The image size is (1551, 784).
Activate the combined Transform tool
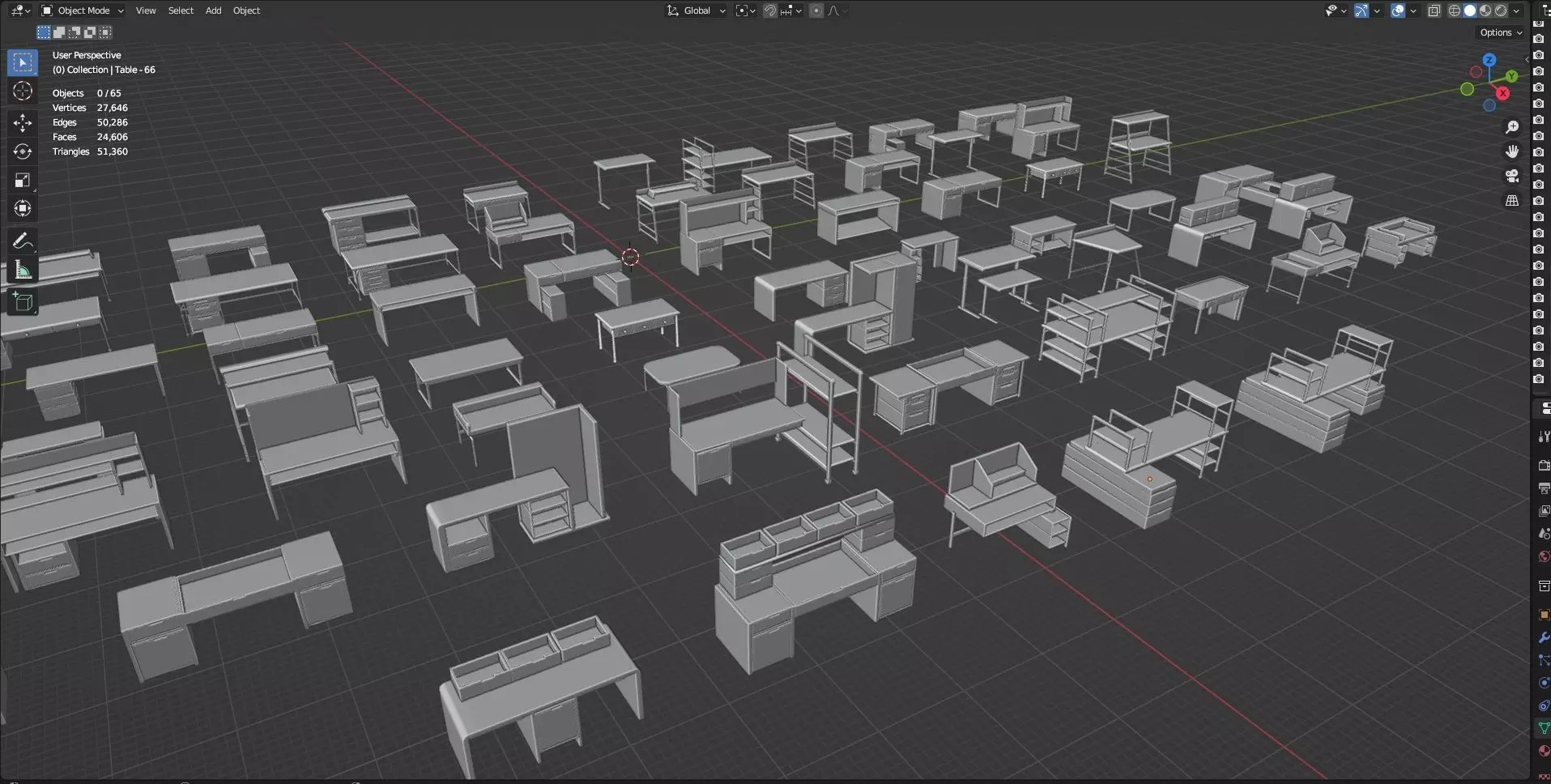[23, 208]
